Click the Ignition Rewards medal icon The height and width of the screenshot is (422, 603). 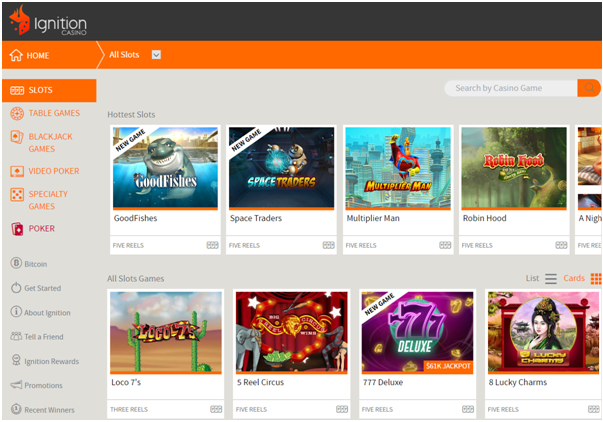pyautogui.click(x=16, y=360)
